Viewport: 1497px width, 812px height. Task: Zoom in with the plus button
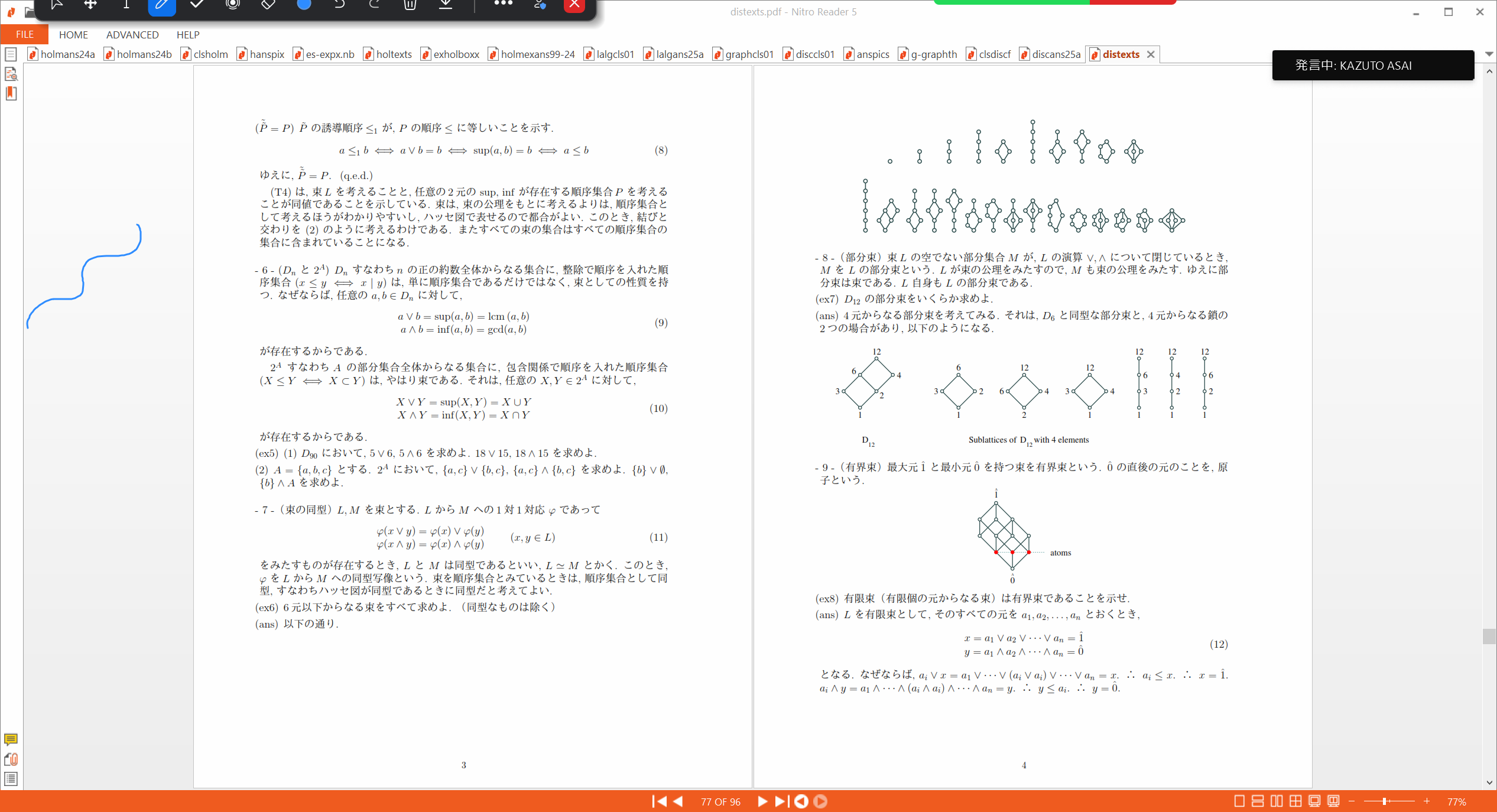(1427, 801)
